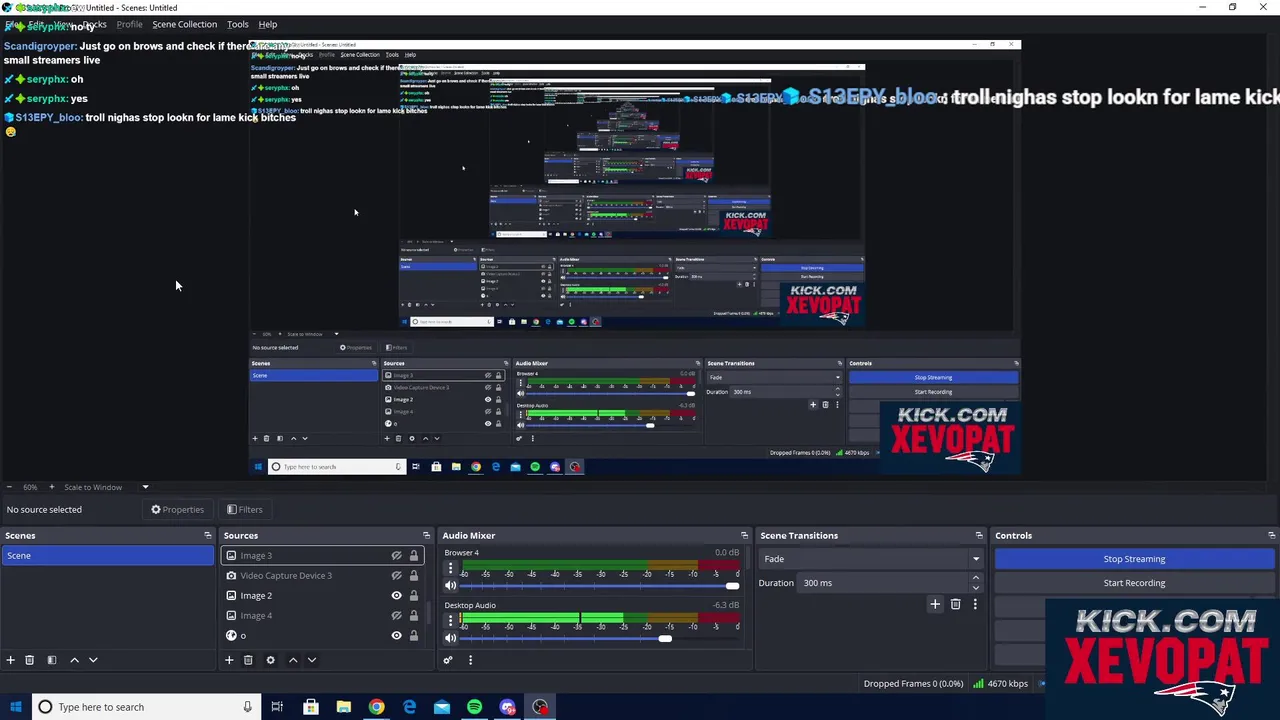Image resolution: width=1280 pixels, height=720 pixels.
Task: Click Start Recording button
Action: (1134, 583)
